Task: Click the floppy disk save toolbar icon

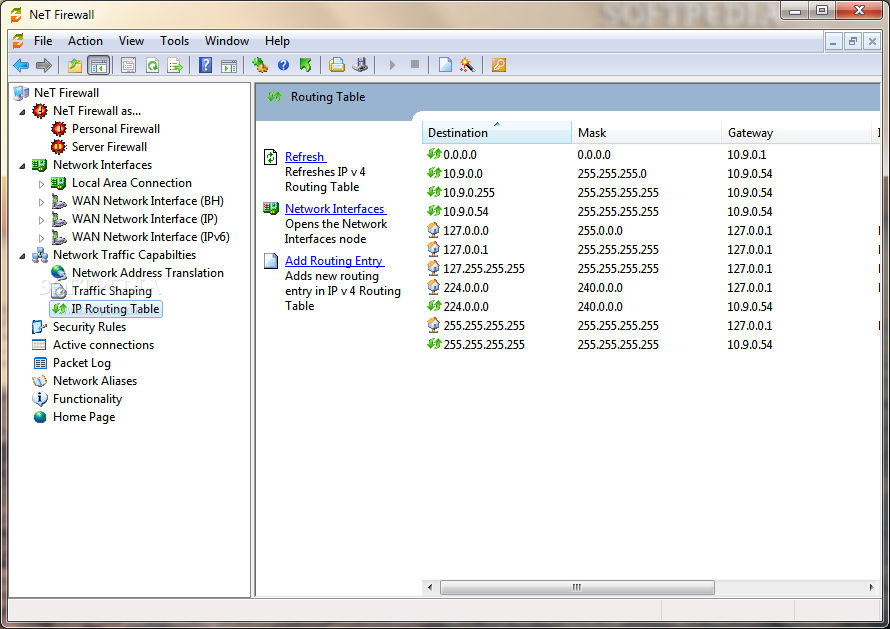Action: pyautogui.click(x=360, y=65)
